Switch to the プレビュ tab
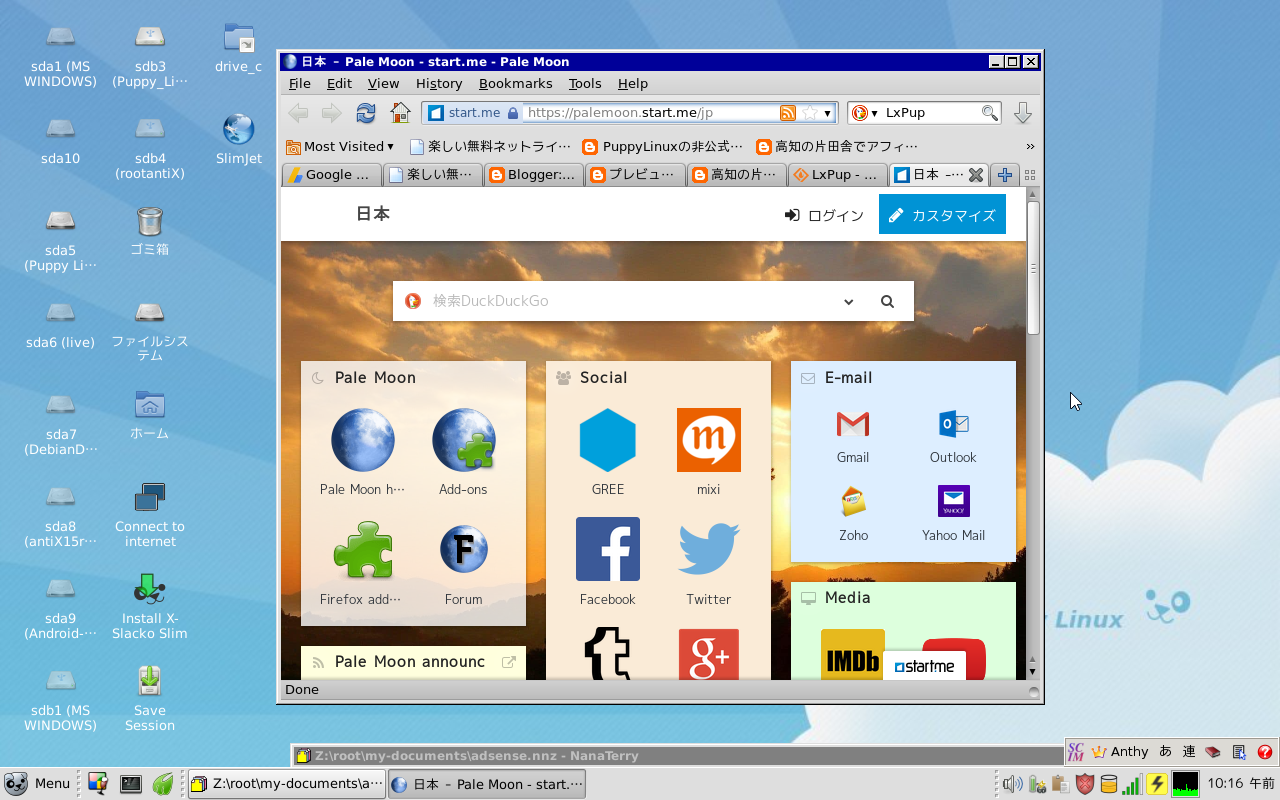The width and height of the screenshot is (1280, 800). tap(635, 175)
